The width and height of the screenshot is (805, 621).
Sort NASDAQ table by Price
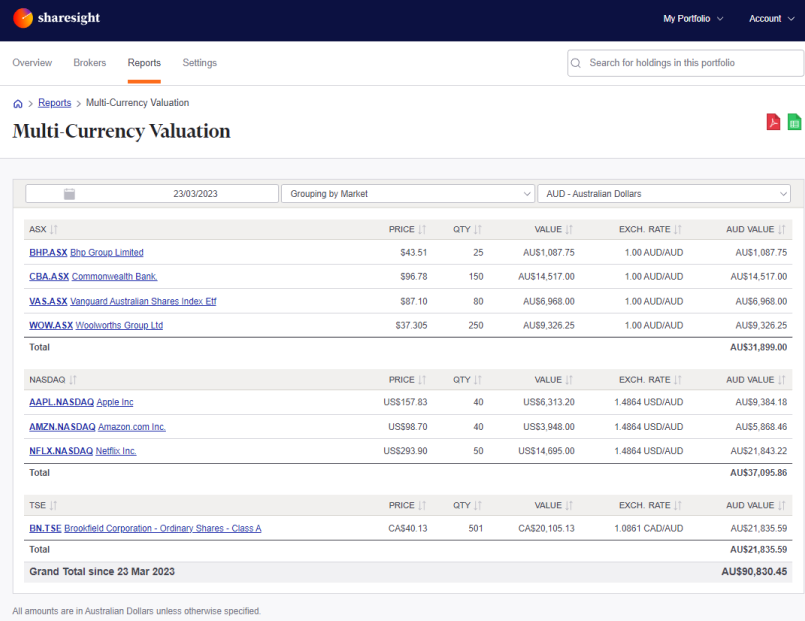click(x=422, y=380)
